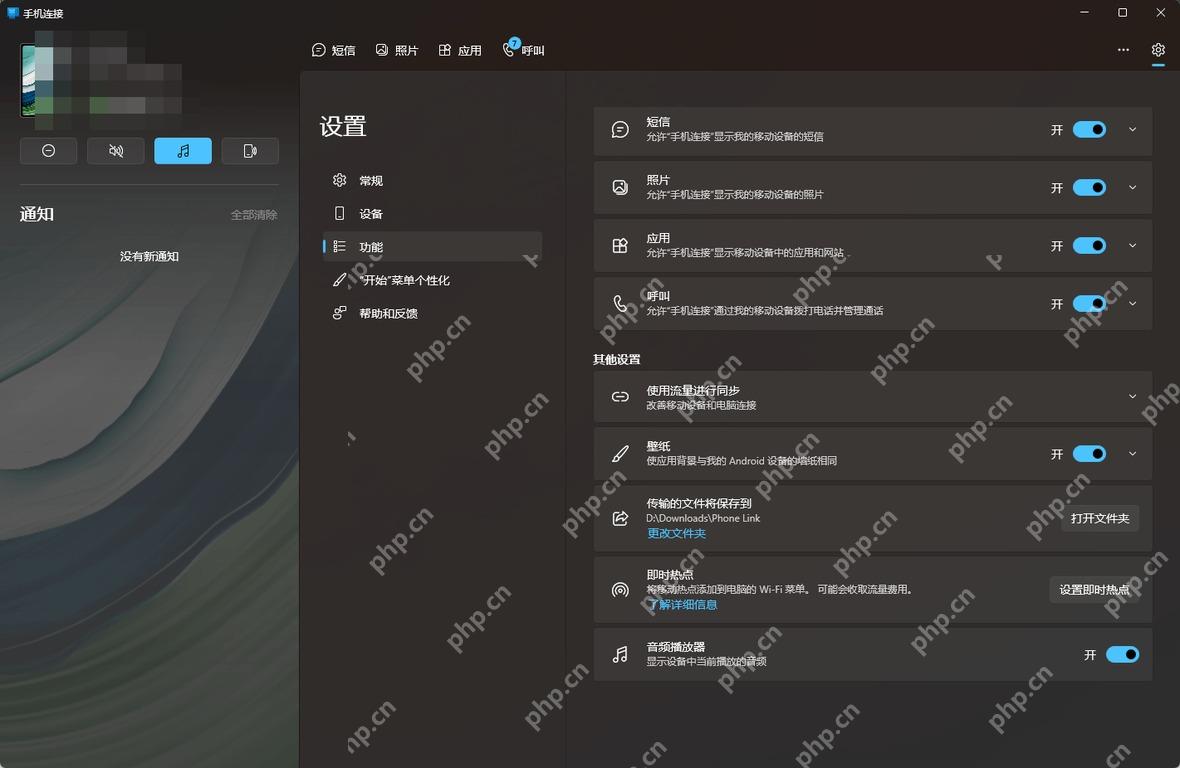Click the highlighted music note audio button
Viewport: 1180px width, 768px height.
pos(183,151)
